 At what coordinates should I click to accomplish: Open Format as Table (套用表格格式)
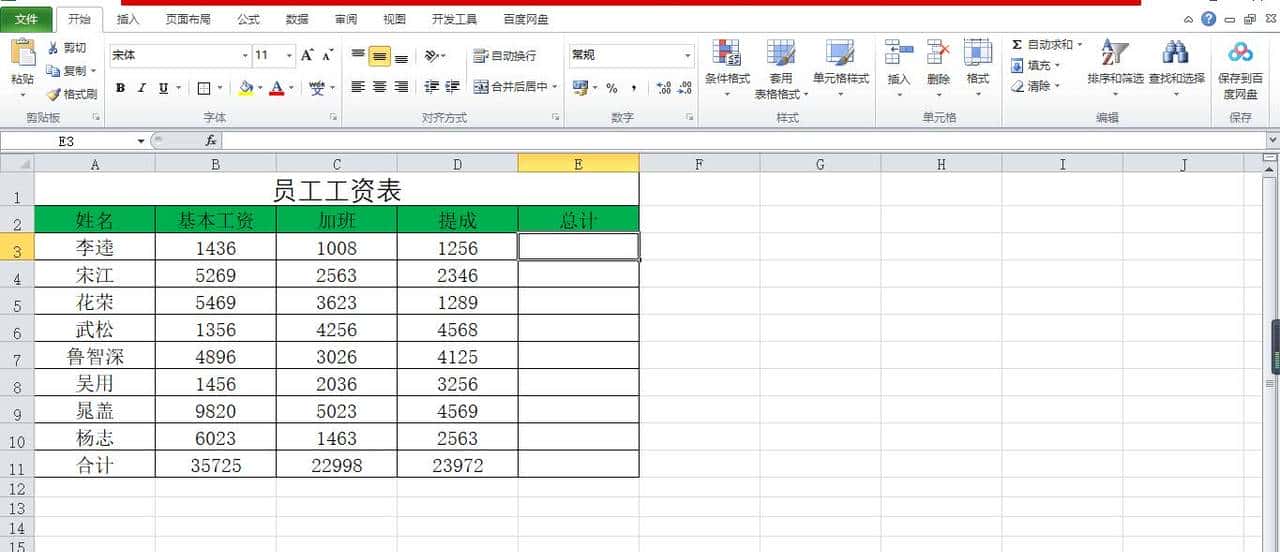tap(781, 68)
